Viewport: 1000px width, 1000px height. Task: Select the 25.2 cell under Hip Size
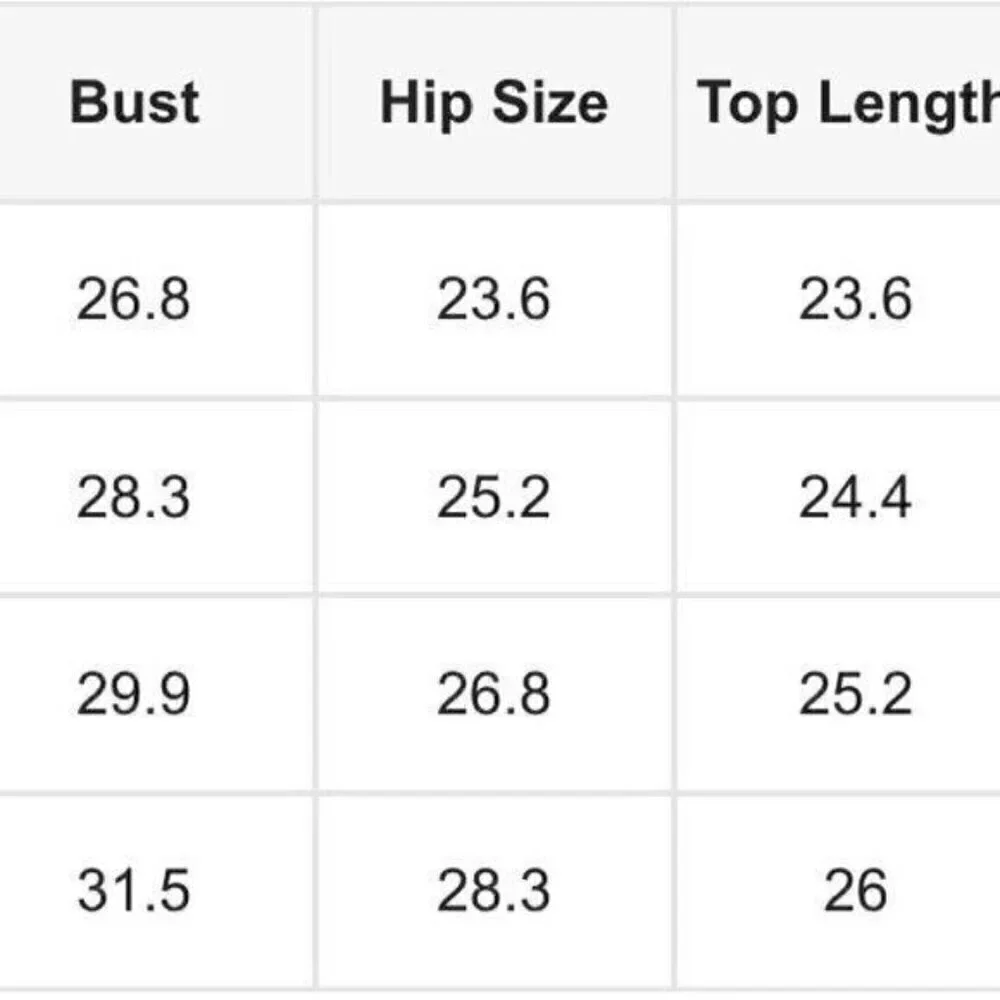[x=494, y=497]
